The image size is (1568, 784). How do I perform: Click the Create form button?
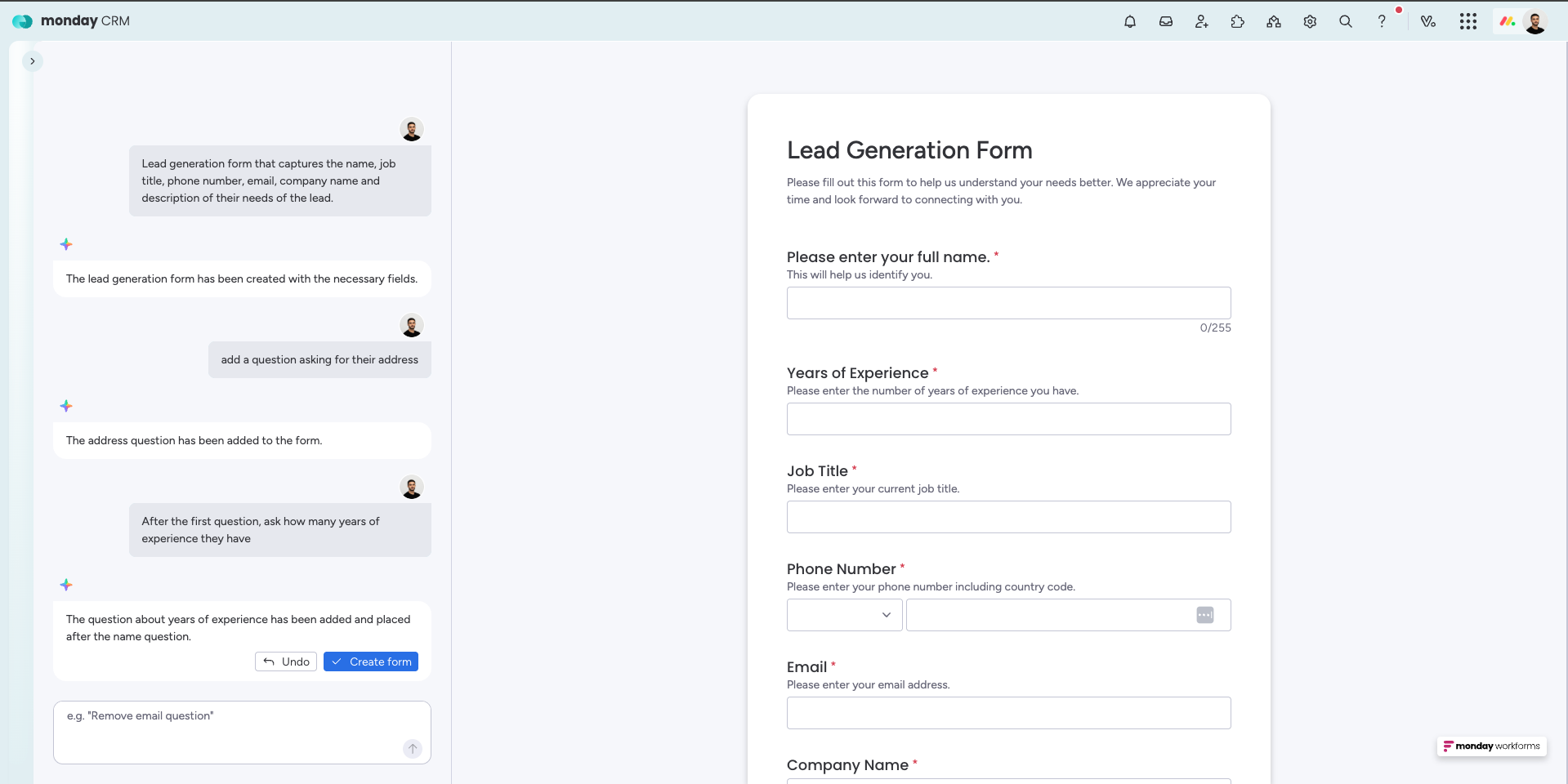click(371, 661)
